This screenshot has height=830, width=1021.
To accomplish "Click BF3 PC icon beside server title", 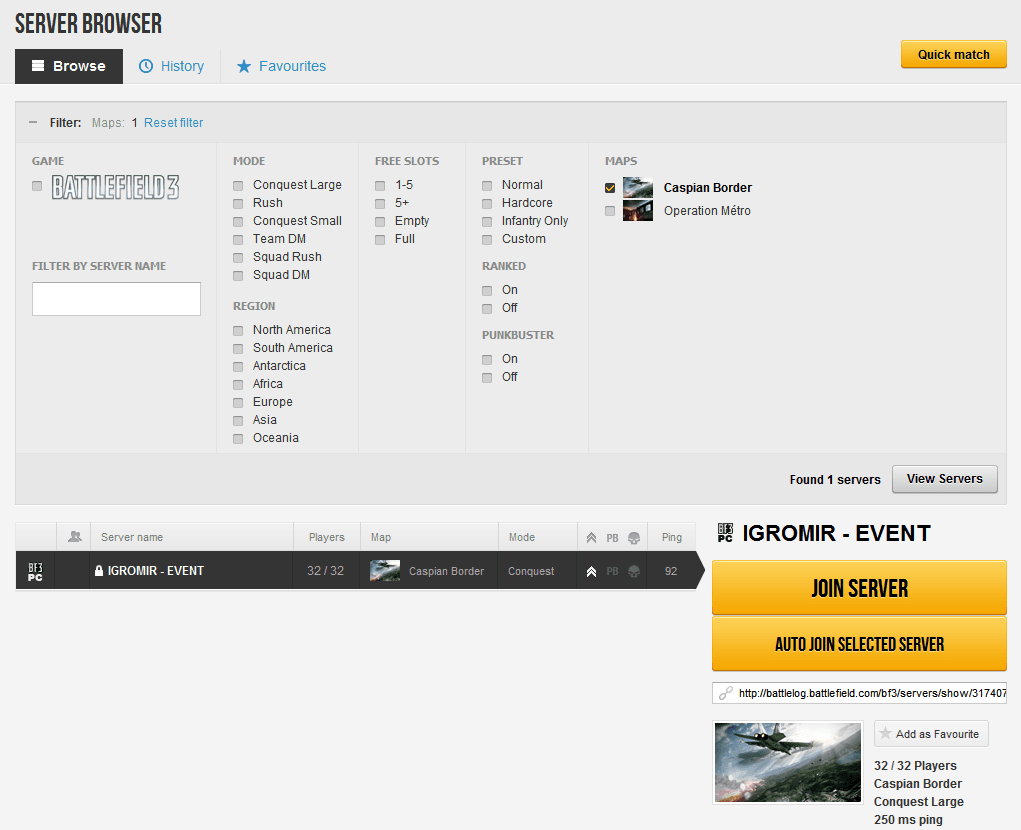I will (725, 533).
